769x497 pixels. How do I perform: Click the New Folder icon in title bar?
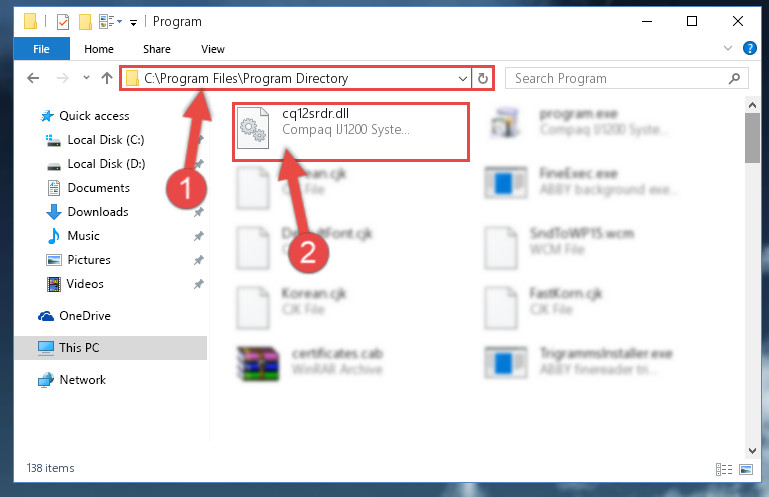(x=85, y=22)
